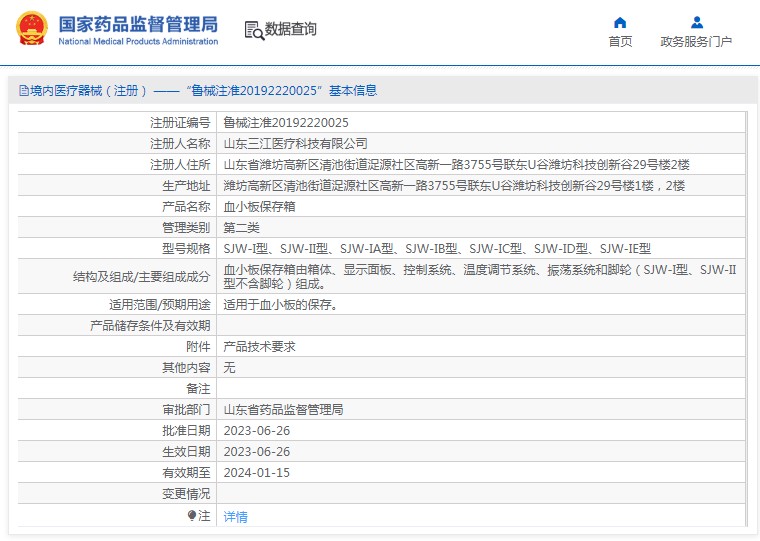Click the 备注 row label
Screen dimensions: 760x541
tap(198, 388)
